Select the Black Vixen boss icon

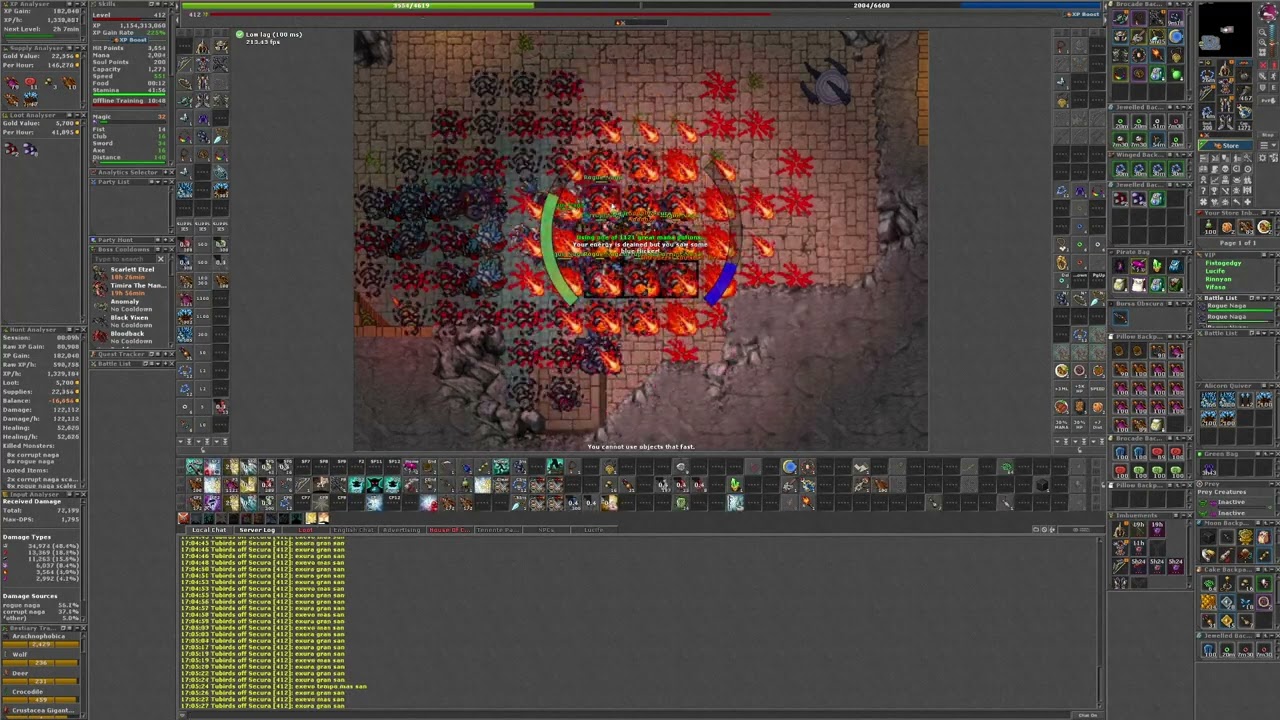[x=99, y=320]
